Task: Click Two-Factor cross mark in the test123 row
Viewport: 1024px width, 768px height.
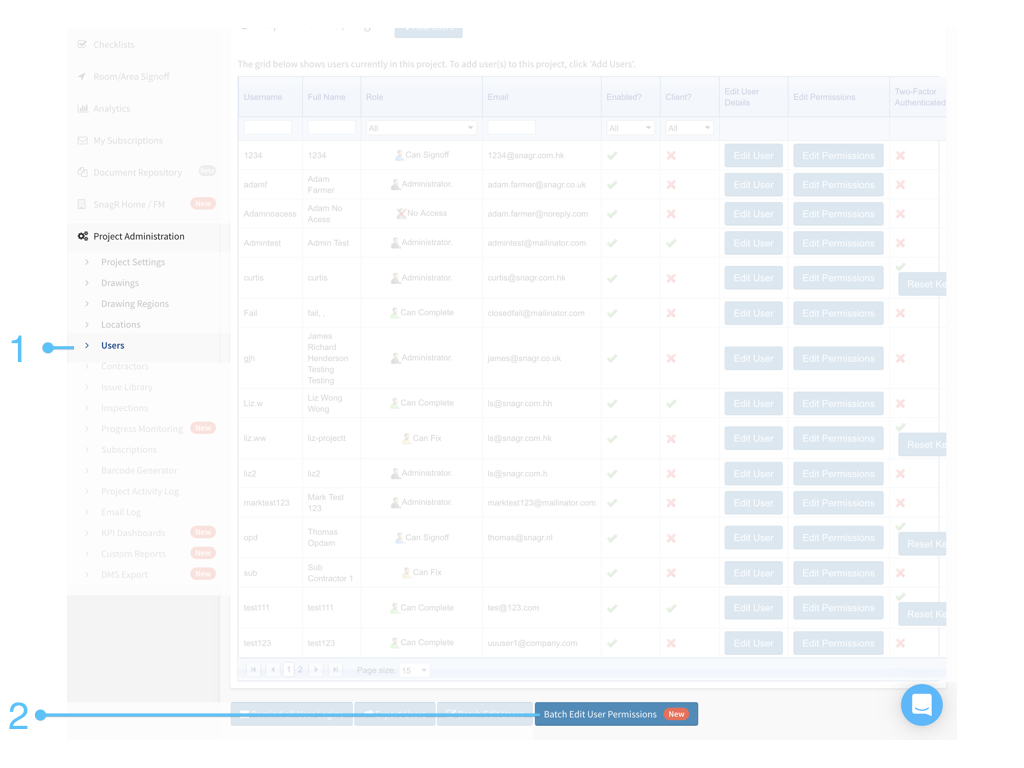Action: (900, 643)
